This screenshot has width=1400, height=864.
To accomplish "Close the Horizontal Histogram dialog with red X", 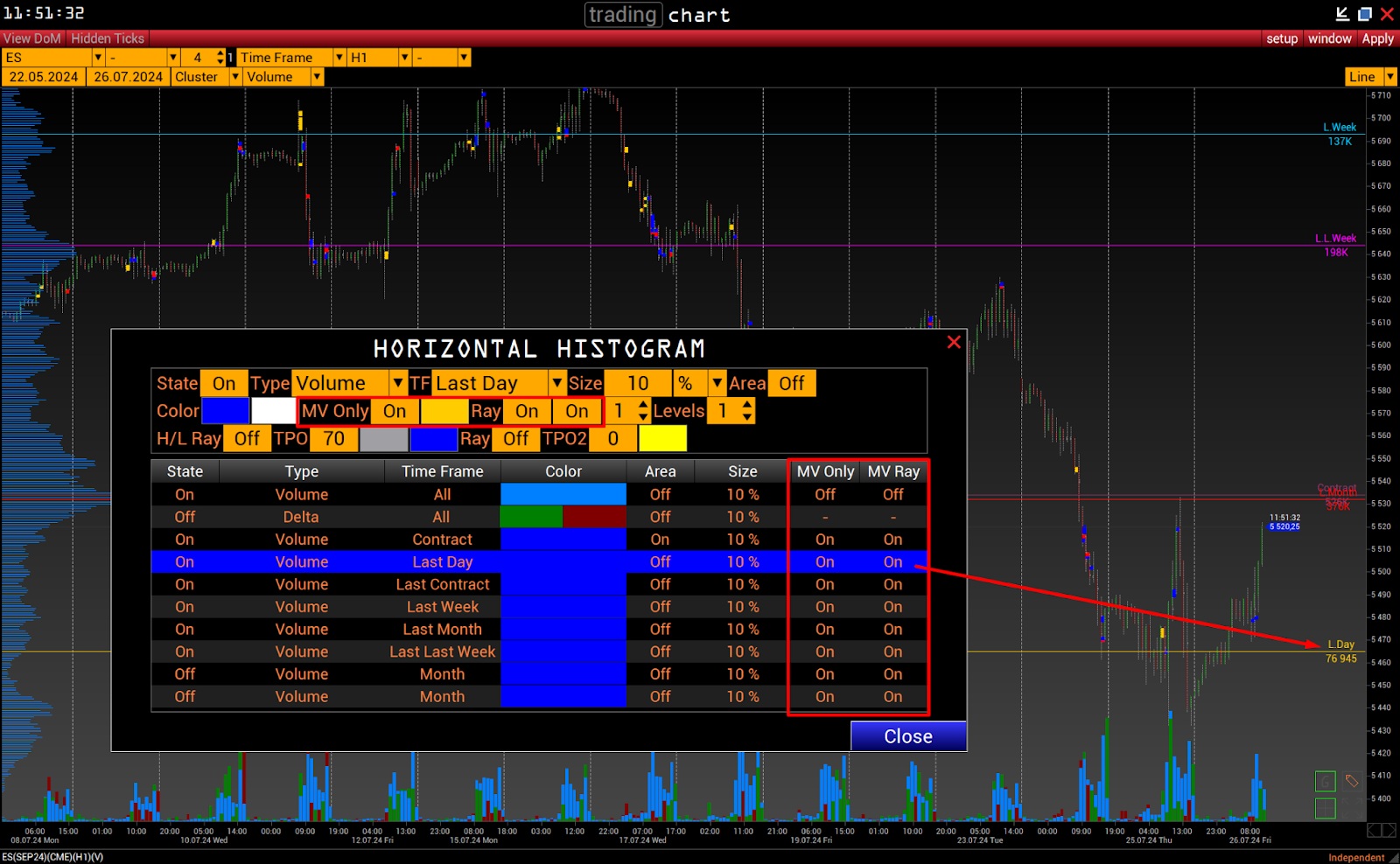I will click(x=954, y=343).
